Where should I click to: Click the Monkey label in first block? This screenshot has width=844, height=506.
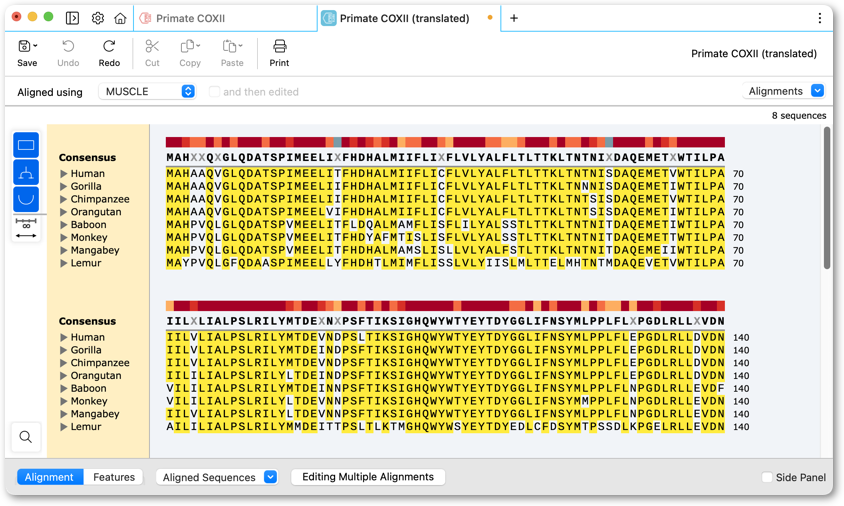[x=89, y=237]
